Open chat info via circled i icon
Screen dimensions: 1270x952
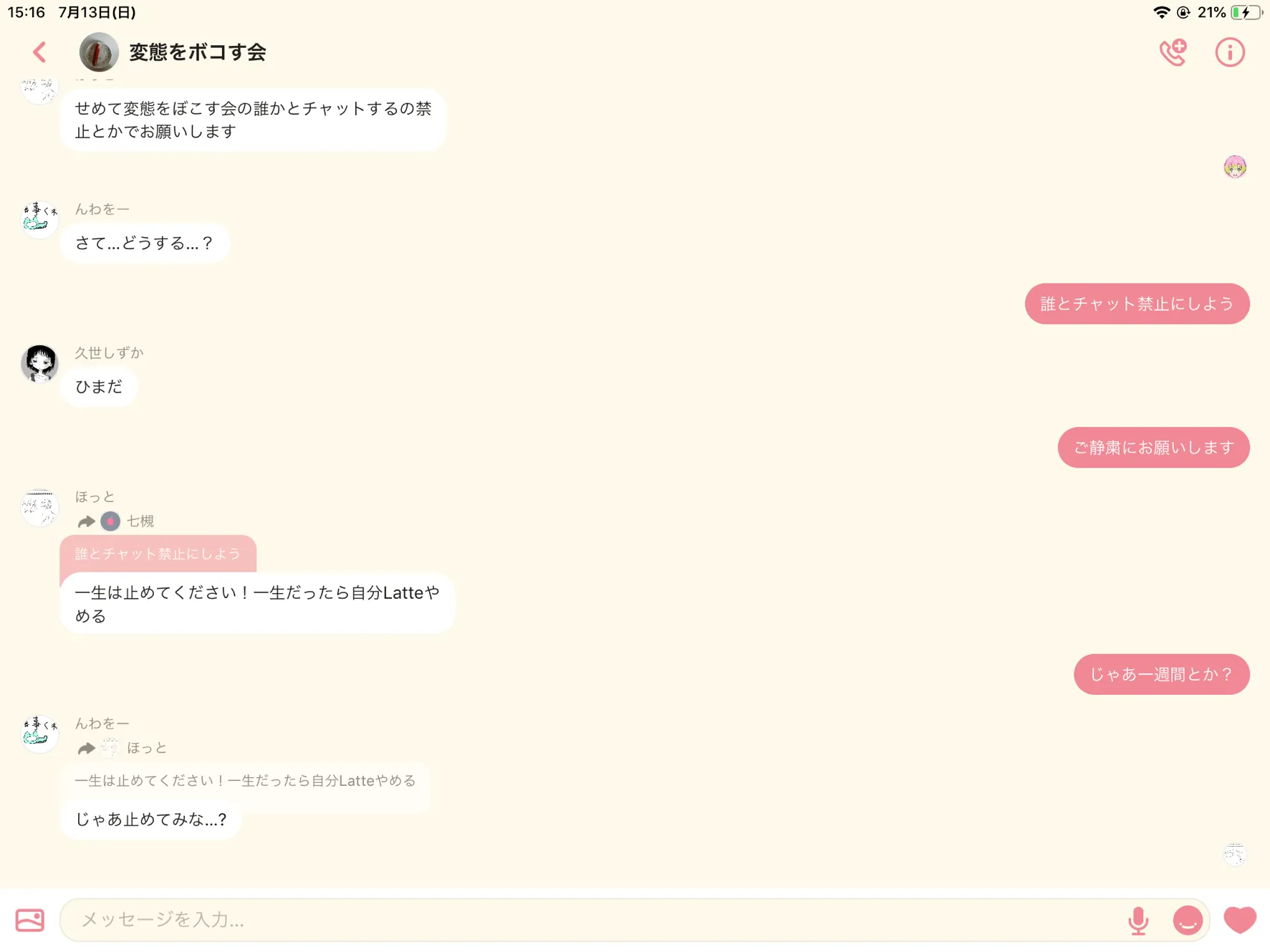click(1230, 52)
